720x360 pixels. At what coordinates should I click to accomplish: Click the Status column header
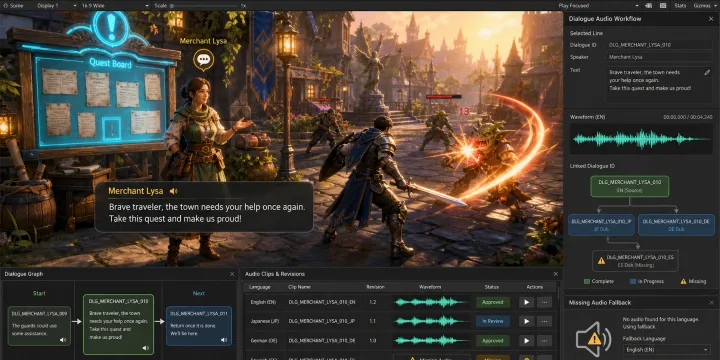492,287
